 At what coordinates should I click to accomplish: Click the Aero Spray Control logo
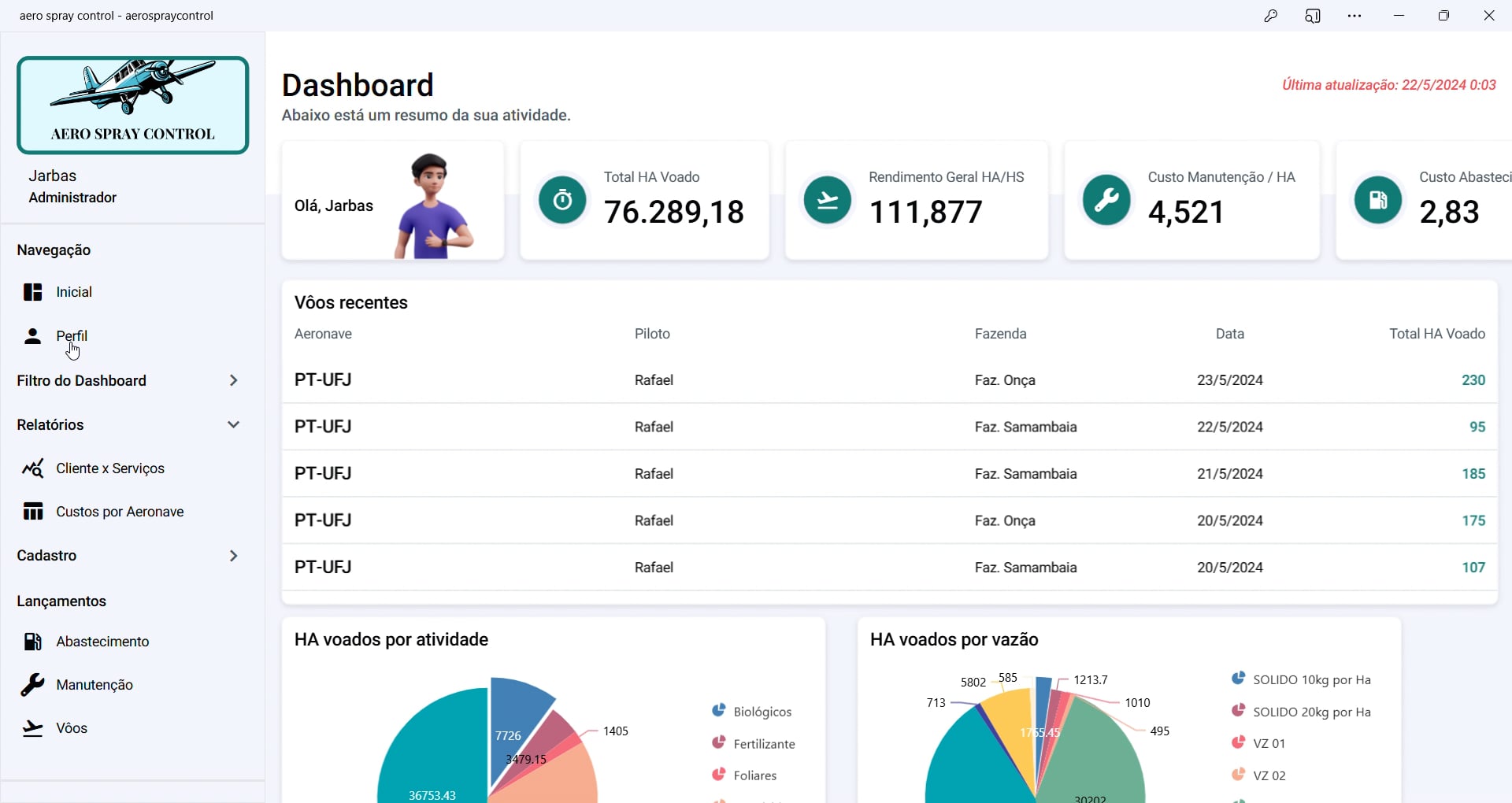pos(133,105)
